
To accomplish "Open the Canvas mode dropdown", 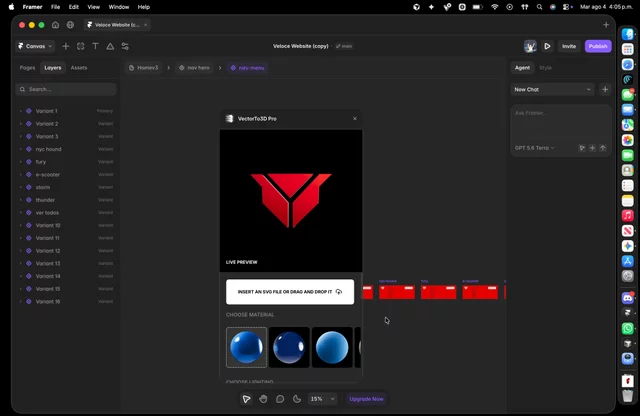I will click(35, 46).
